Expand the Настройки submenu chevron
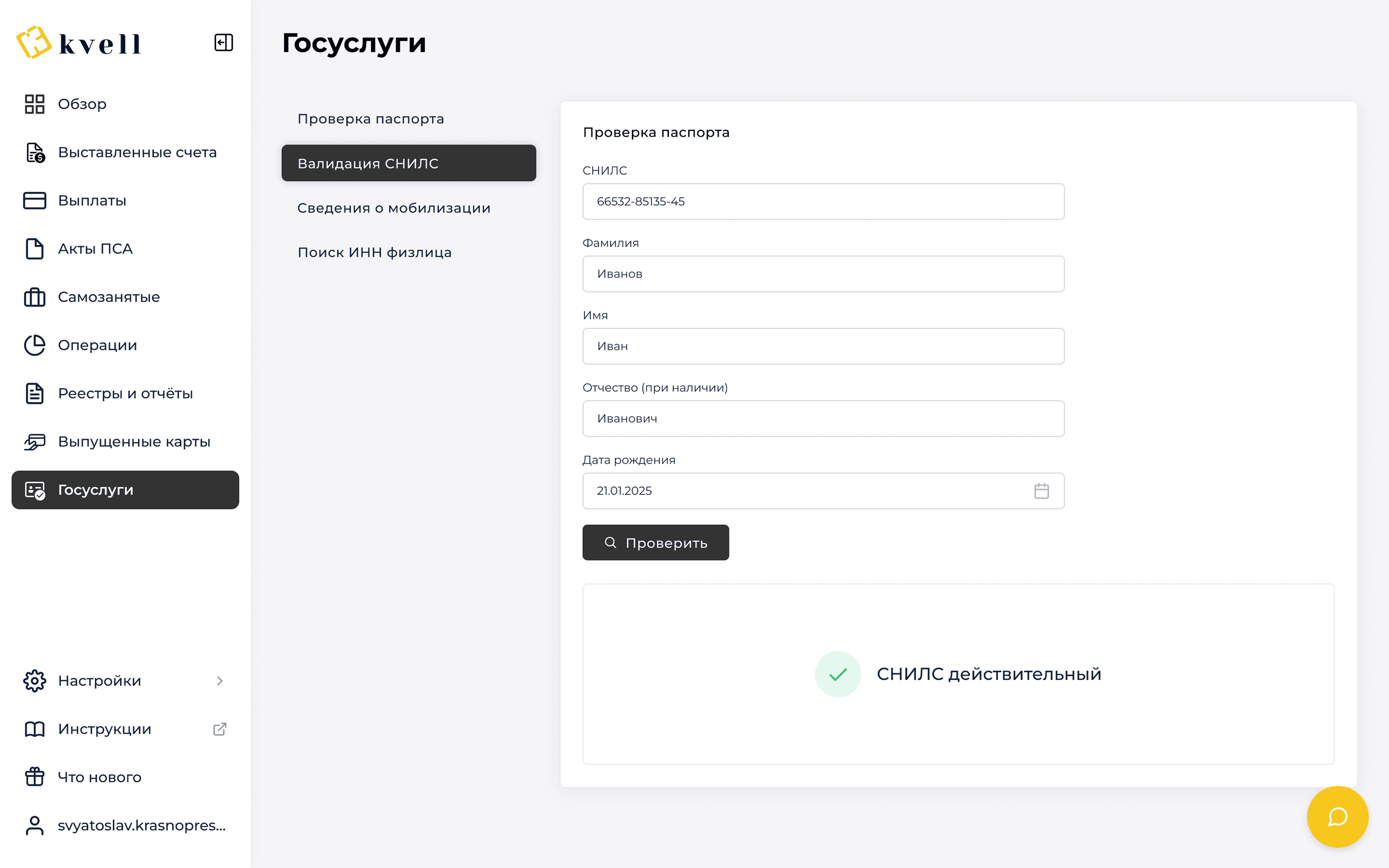The height and width of the screenshot is (868, 1389). 219,681
